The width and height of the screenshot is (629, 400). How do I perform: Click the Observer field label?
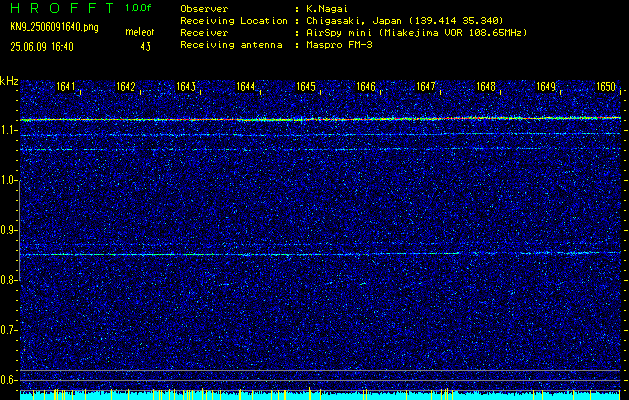point(204,9)
